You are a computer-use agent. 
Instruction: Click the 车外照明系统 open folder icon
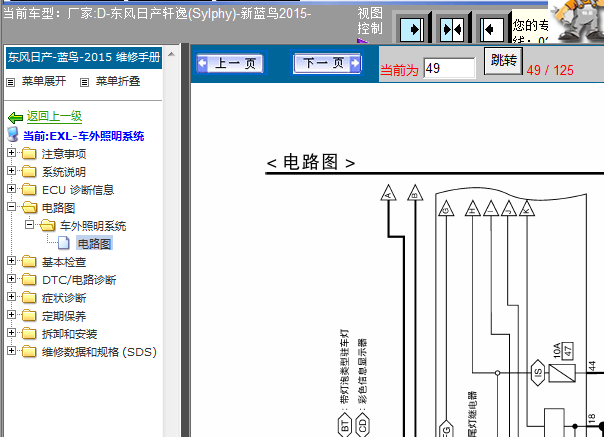pos(48,225)
